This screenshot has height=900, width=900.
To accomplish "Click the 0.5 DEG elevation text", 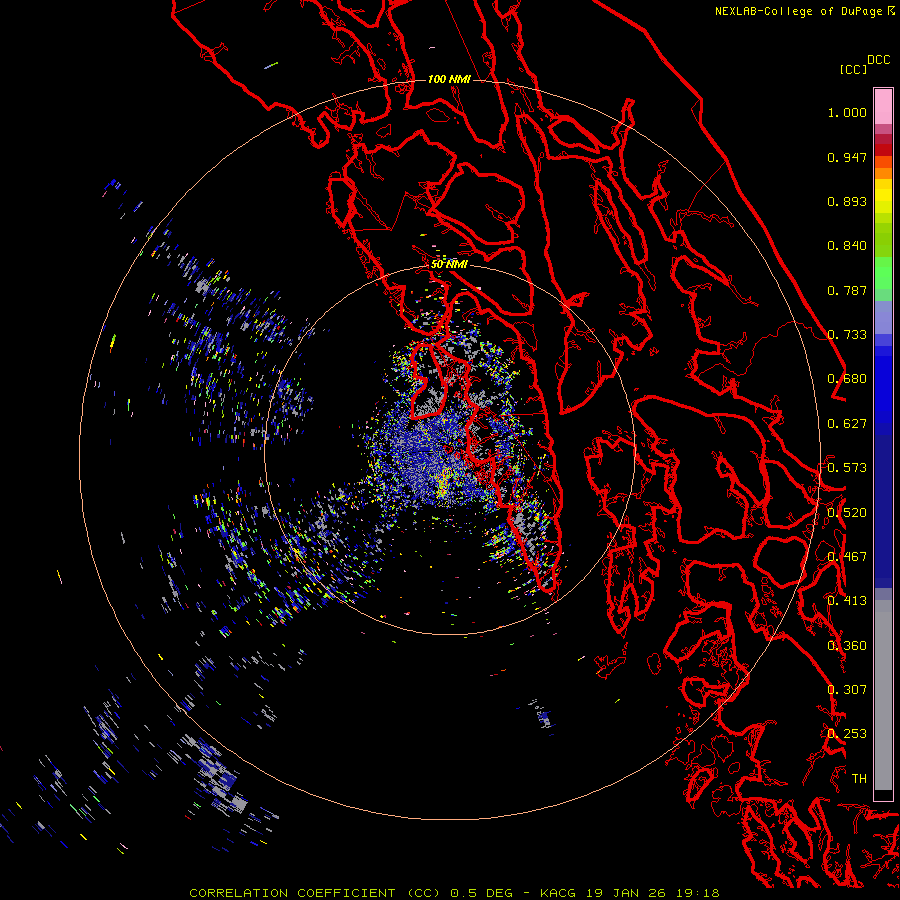I will click(481, 893).
